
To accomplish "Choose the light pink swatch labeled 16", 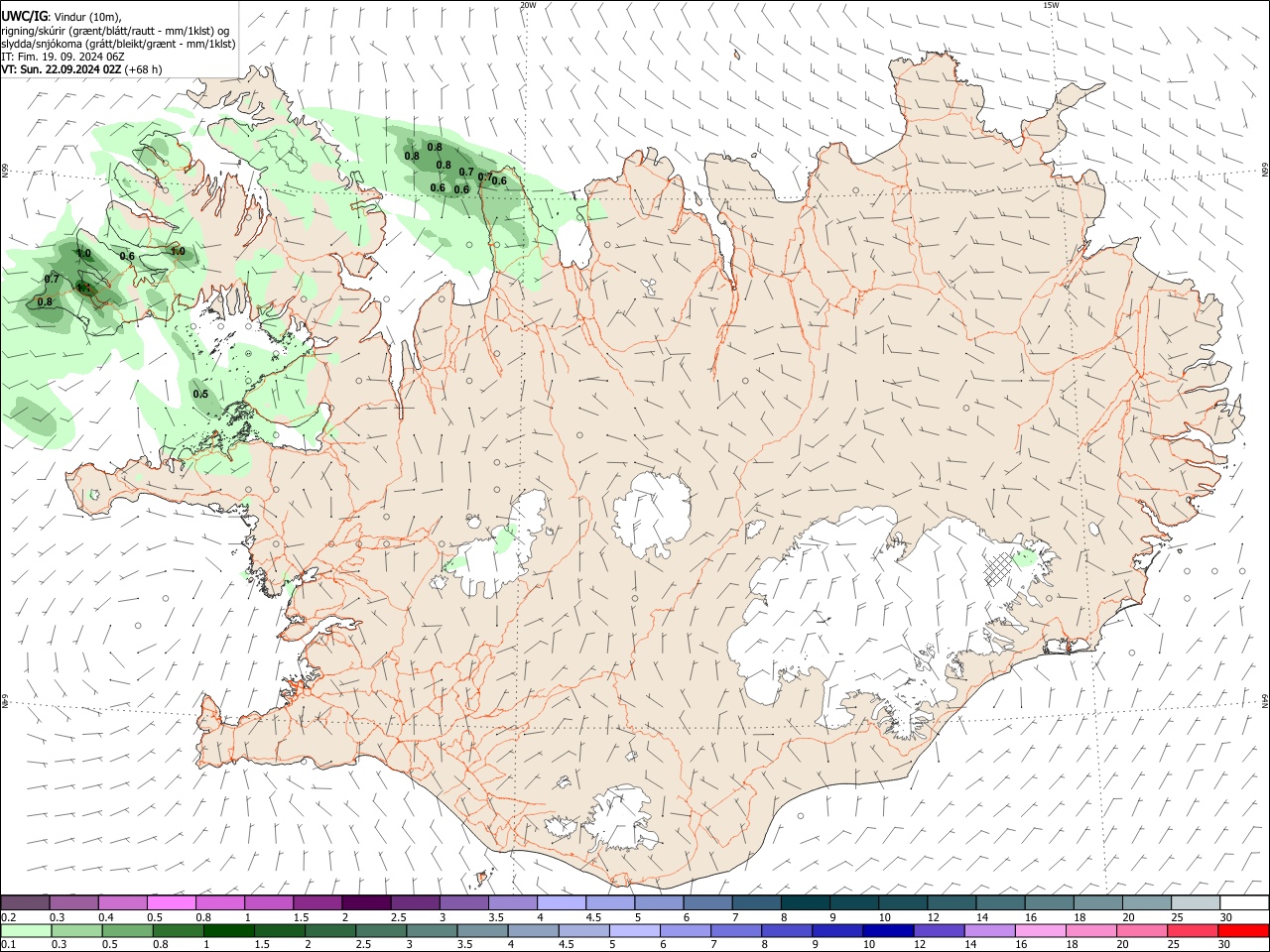I will (1041, 930).
